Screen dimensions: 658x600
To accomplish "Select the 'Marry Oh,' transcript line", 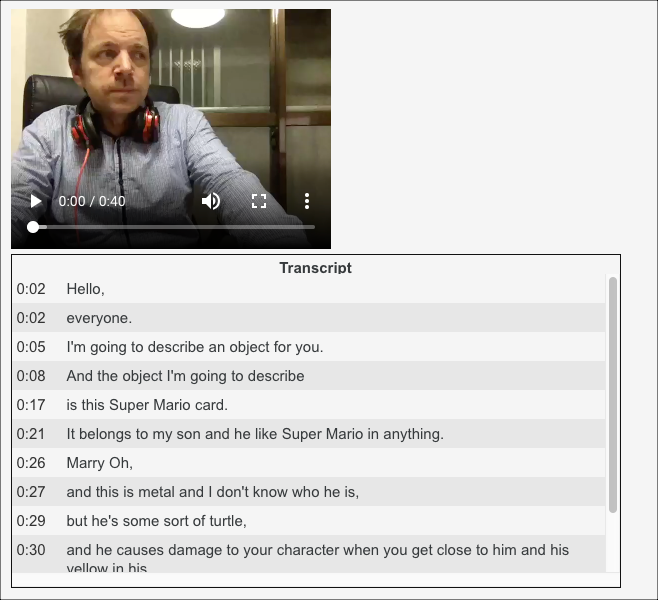I will (309, 462).
